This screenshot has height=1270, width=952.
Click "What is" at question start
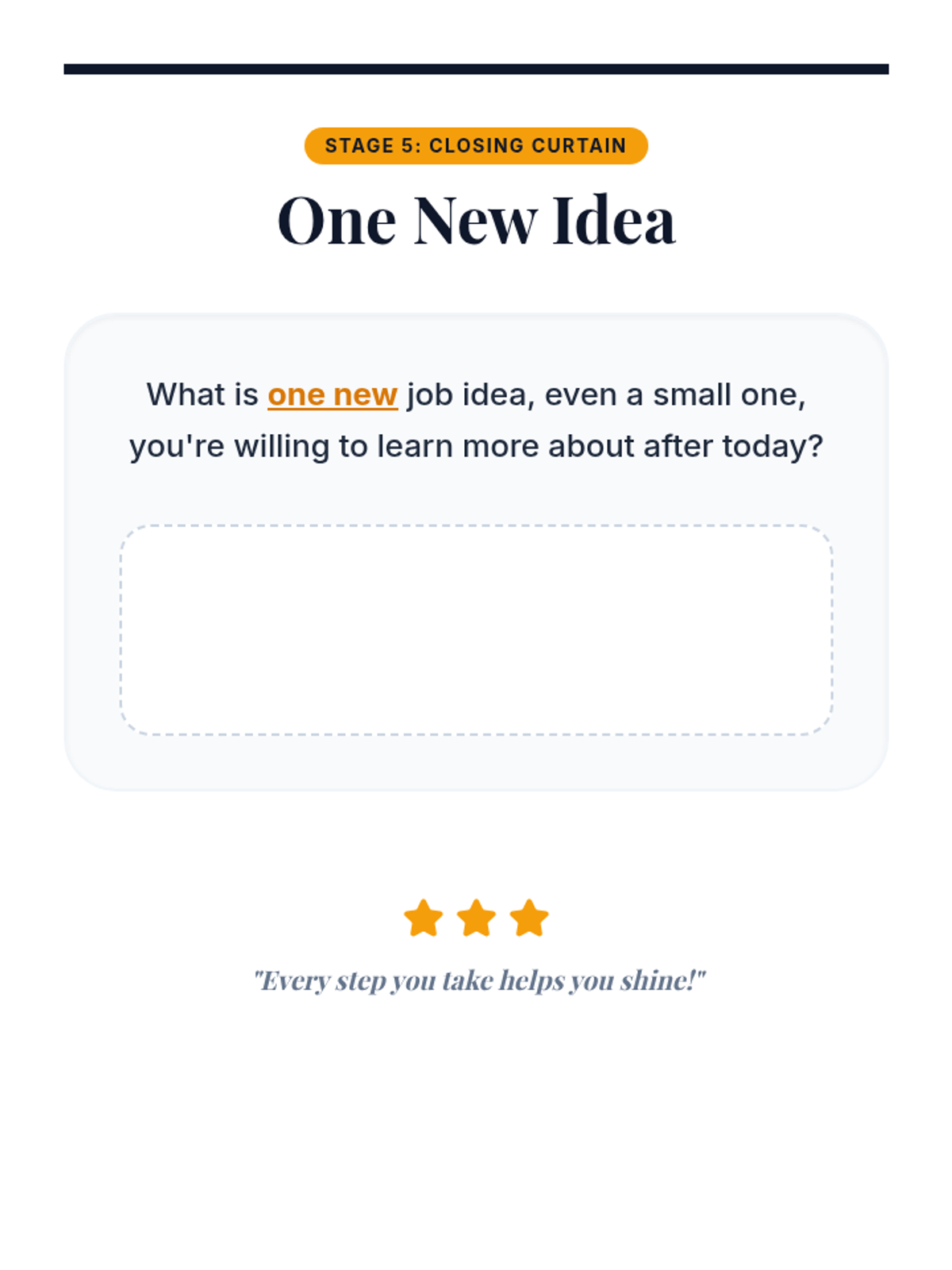202,395
